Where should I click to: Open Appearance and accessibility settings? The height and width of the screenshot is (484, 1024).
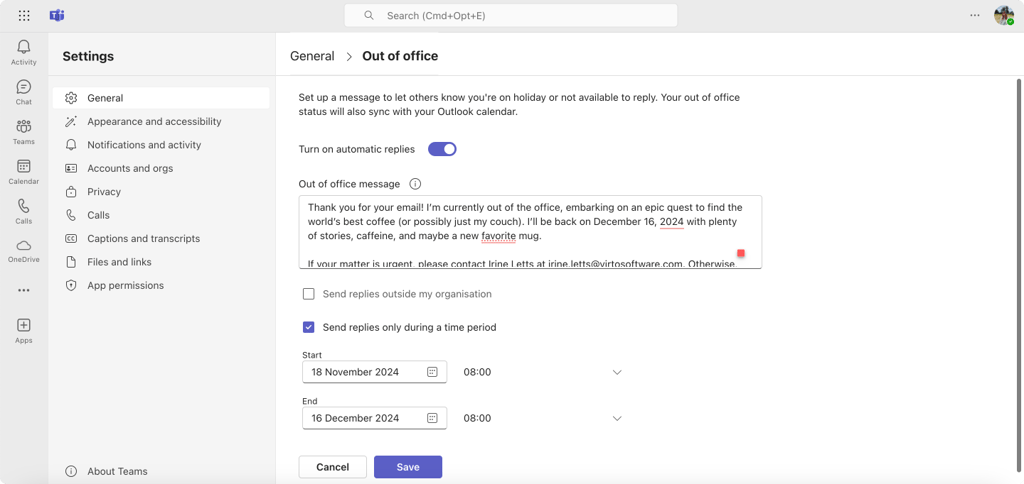(x=161, y=121)
